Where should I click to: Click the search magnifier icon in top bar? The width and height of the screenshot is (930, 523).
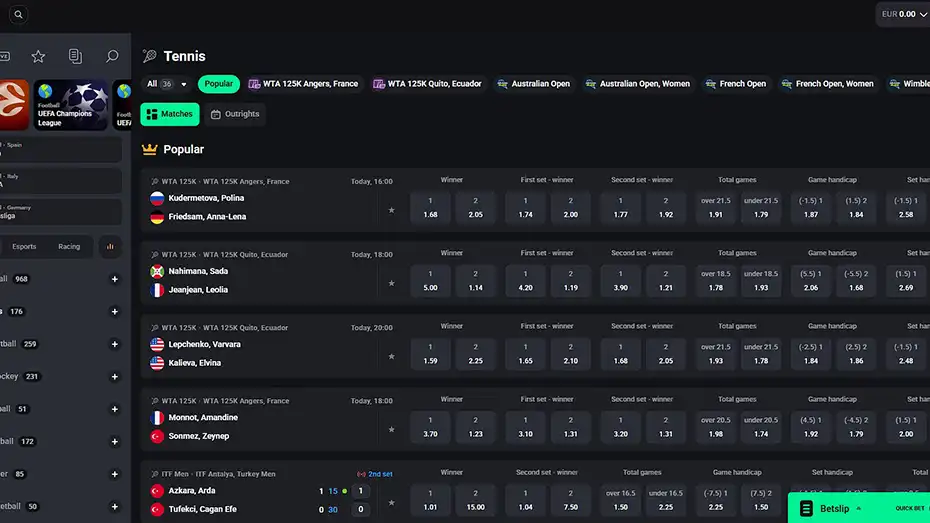(x=18, y=15)
